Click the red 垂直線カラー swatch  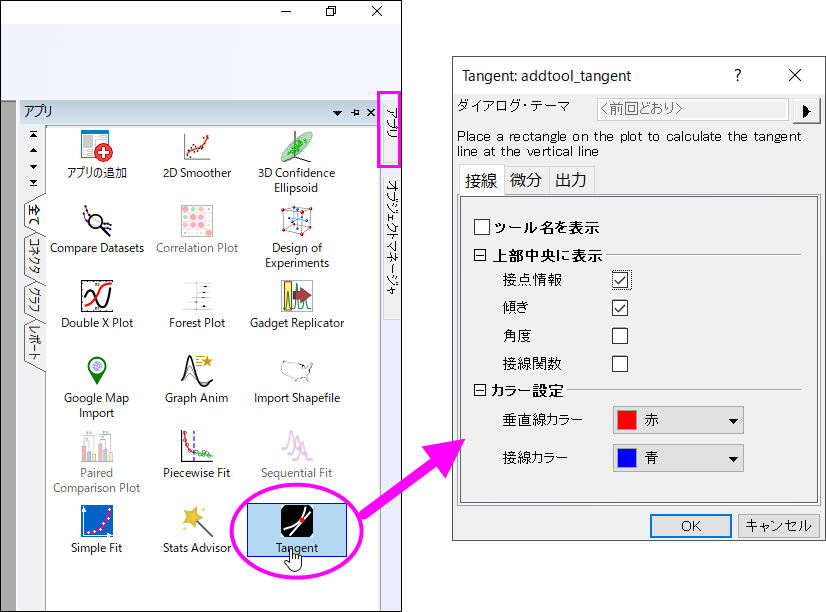(627, 420)
